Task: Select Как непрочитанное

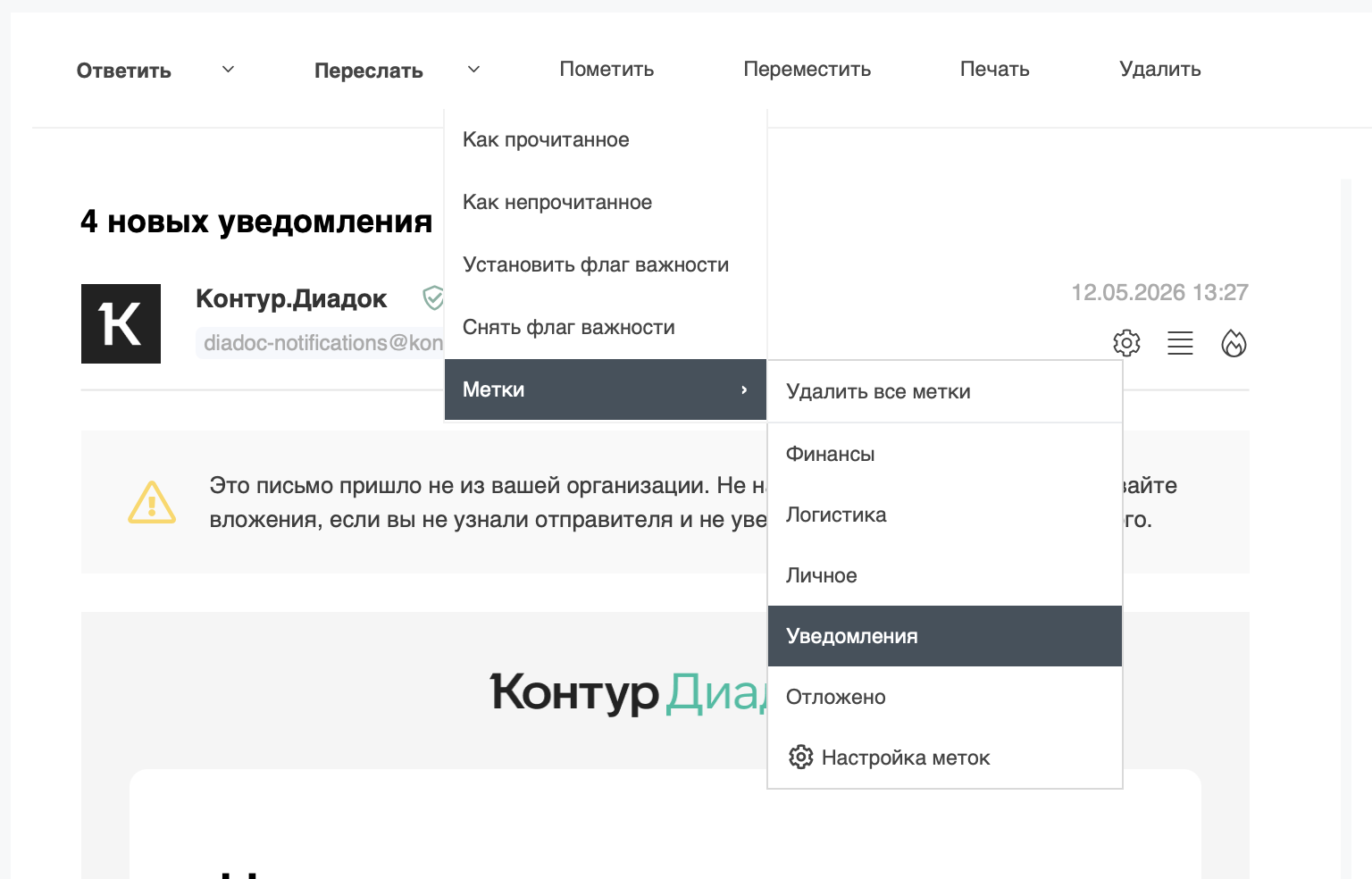Action: point(606,202)
